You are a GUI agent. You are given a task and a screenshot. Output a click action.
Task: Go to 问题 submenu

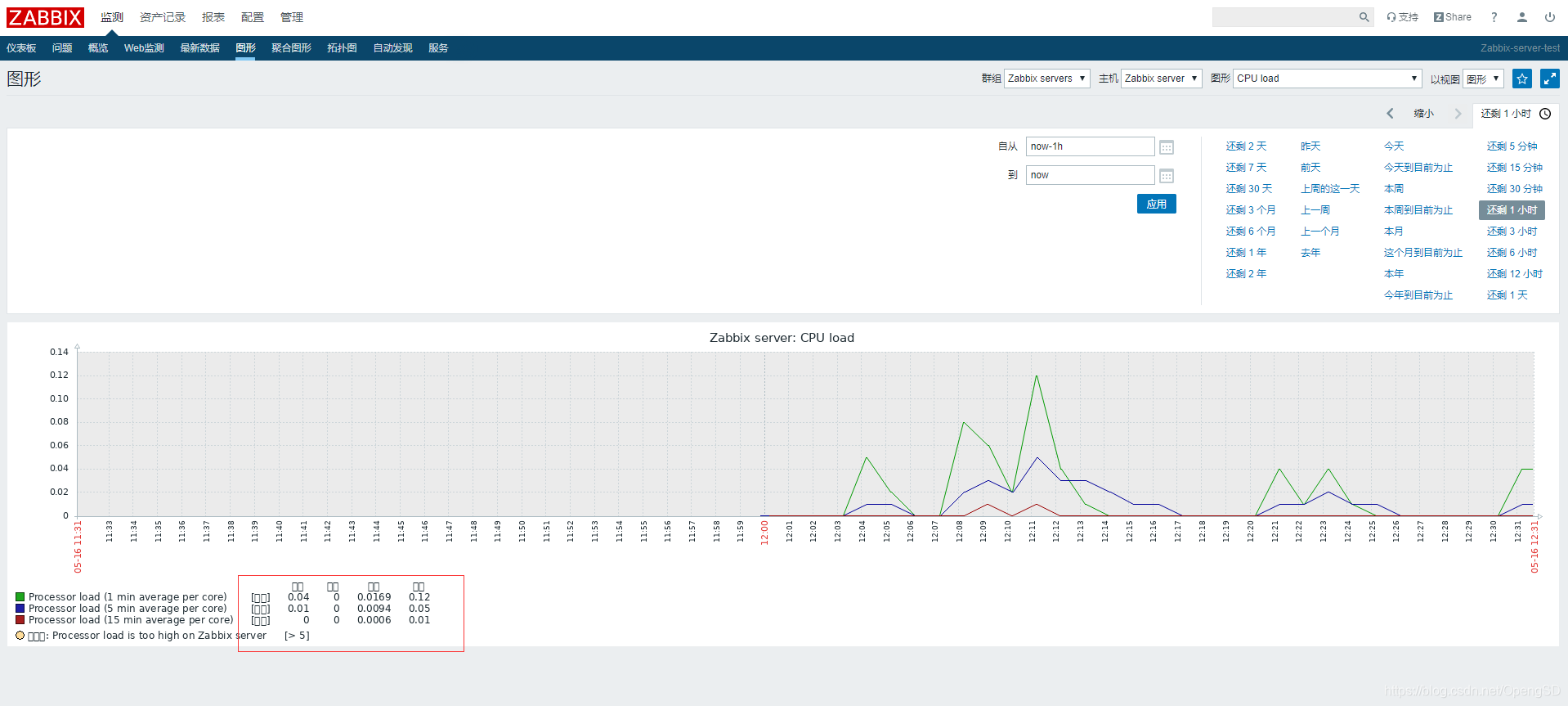(x=62, y=48)
